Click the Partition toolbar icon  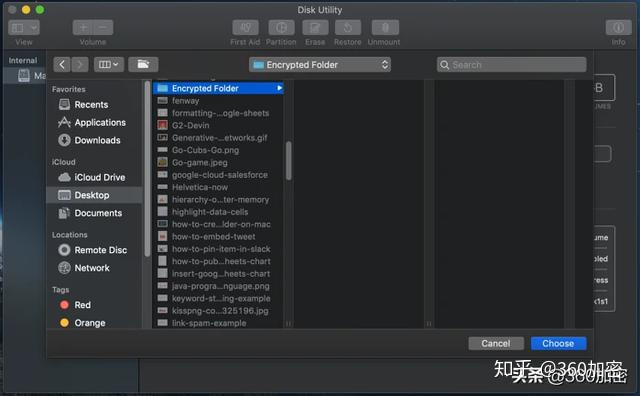click(x=281, y=28)
